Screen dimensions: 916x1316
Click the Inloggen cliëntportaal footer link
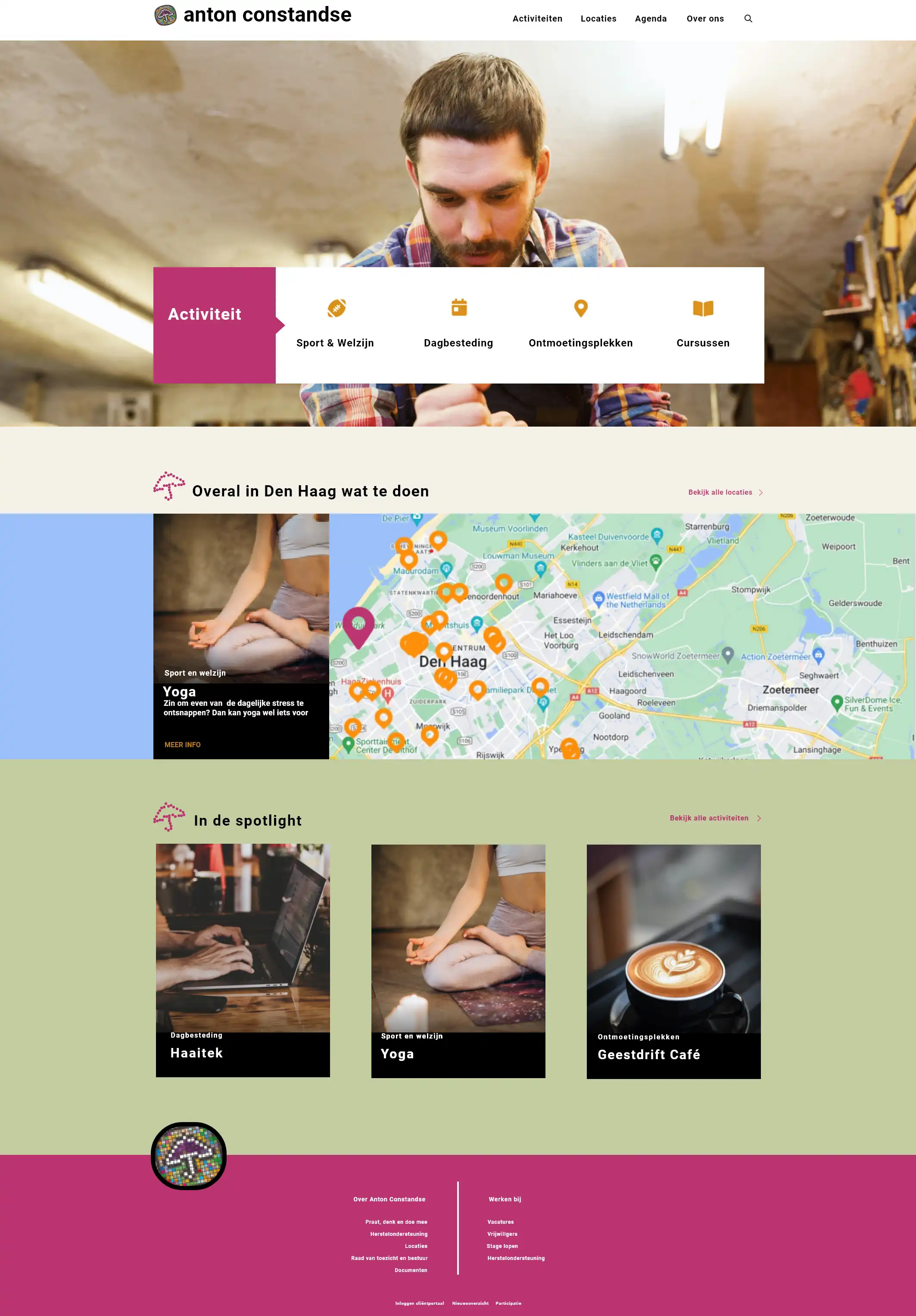[x=419, y=1303]
